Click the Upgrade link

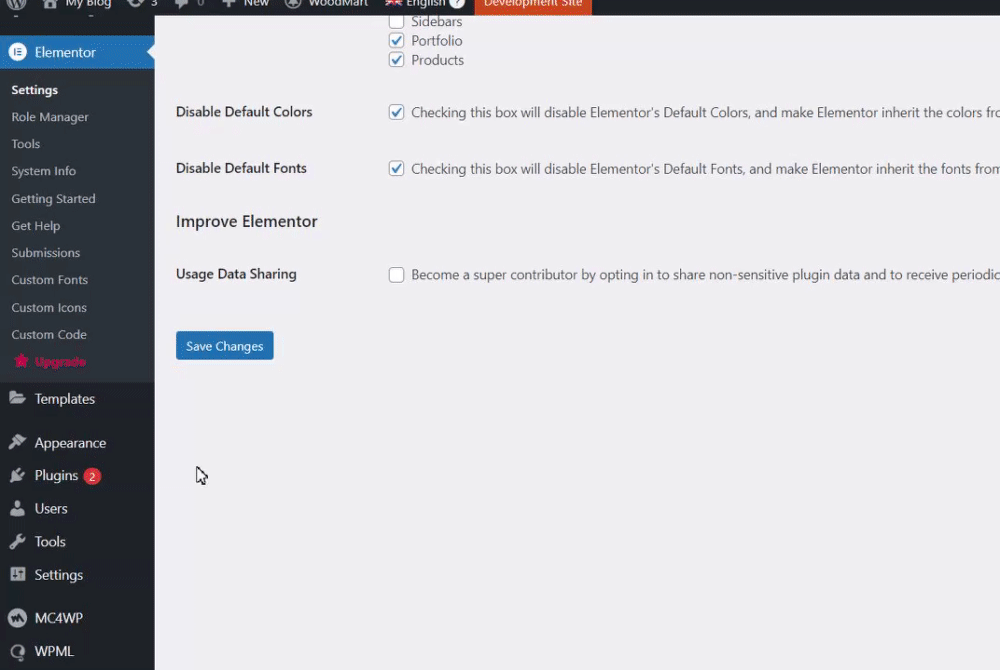[x=60, y=362]
